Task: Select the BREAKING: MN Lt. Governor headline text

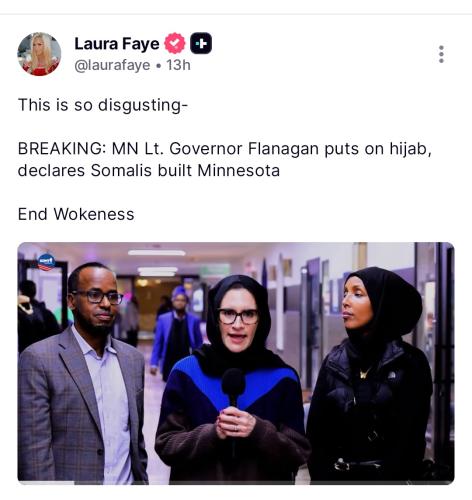Action: coord(225,149)
